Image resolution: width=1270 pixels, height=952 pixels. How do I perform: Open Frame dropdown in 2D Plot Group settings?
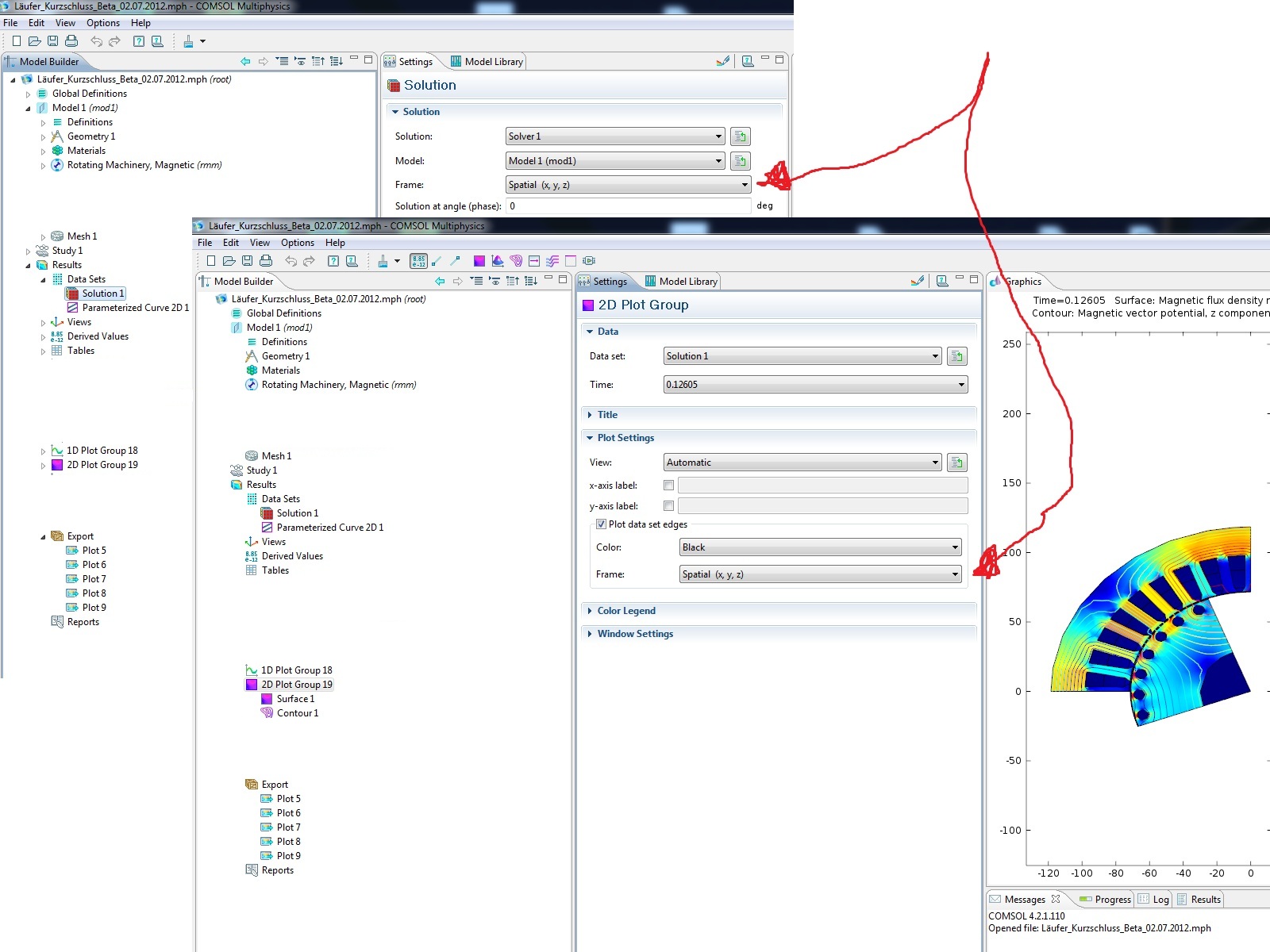click(x=820, y=574)
